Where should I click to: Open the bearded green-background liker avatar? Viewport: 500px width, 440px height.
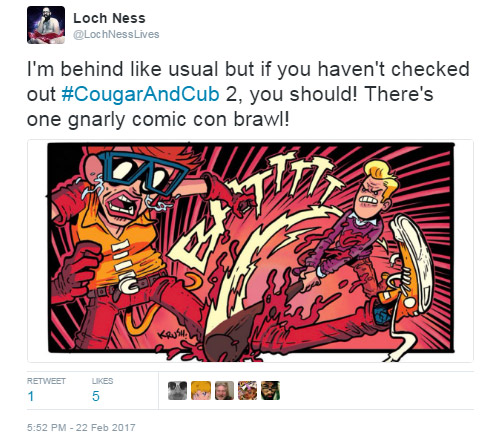(x=270, y=390)
